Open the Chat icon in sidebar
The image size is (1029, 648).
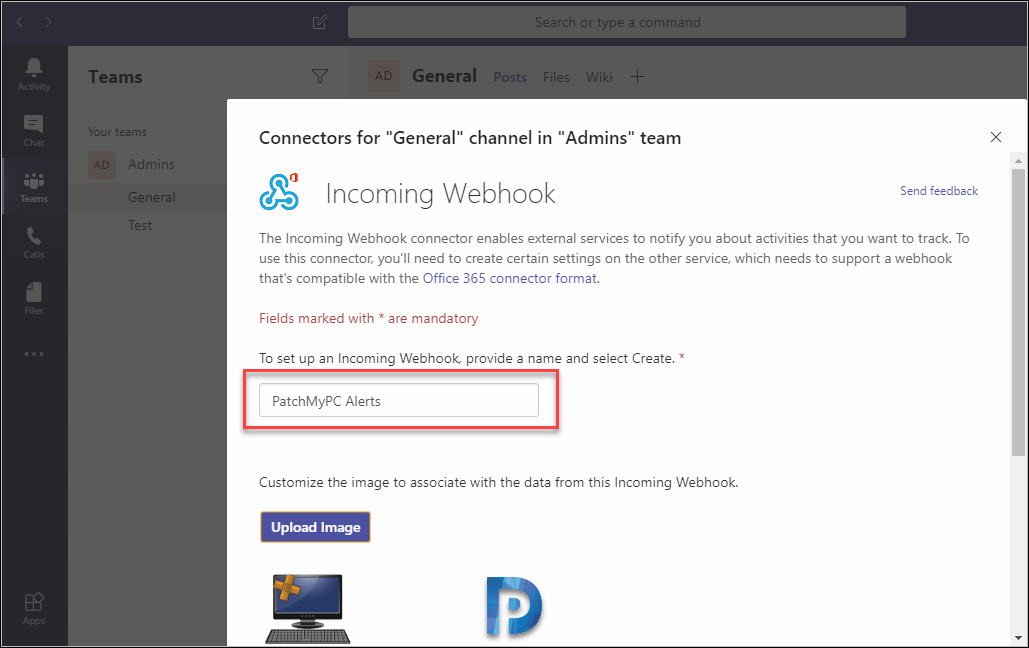click(x=33, y=131)
